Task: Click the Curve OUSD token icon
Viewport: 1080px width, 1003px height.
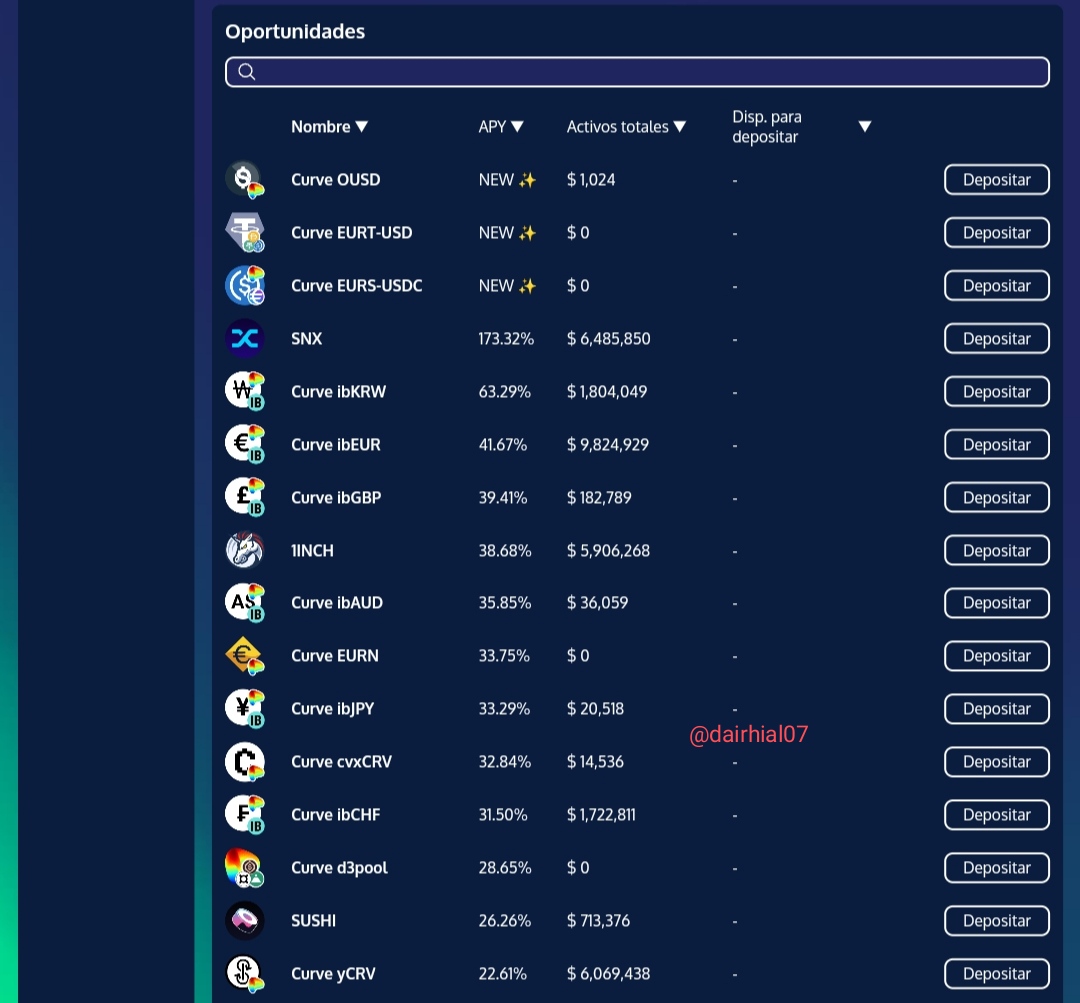Action: (245, 180)
